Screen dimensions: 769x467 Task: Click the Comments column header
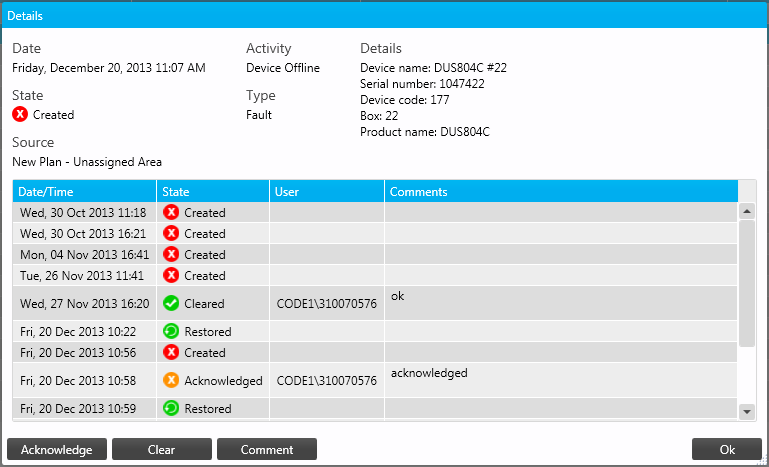click(560, 191)
